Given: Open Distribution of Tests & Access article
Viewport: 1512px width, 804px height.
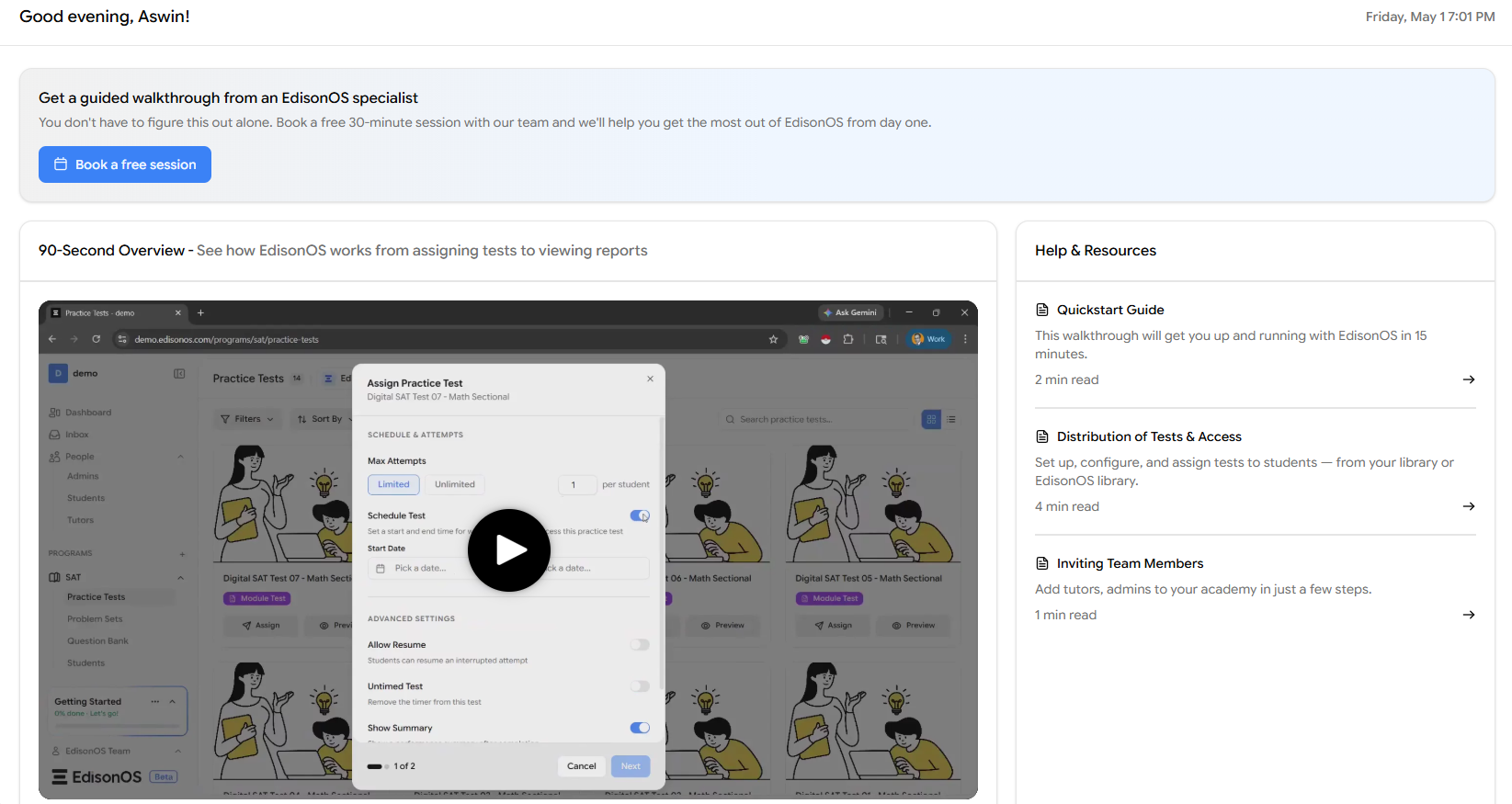Looking at the screenshot, I should (x=1149, y=436).
